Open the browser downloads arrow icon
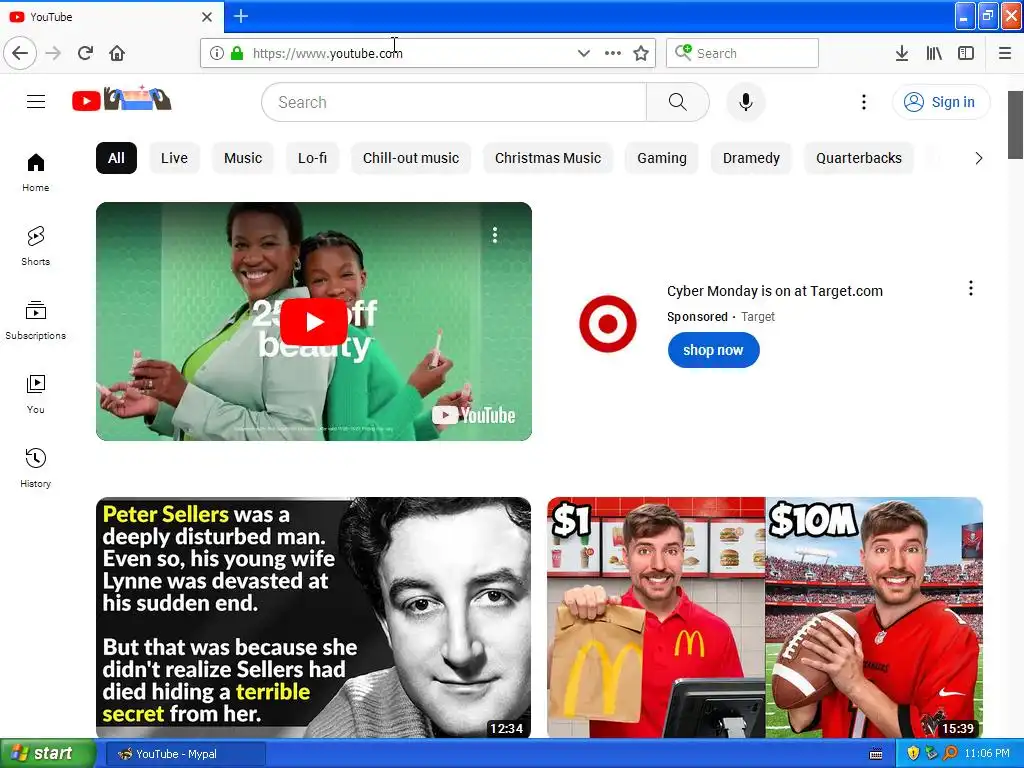Viewport: 1024px width, 768px height. (x=901, y=53)
